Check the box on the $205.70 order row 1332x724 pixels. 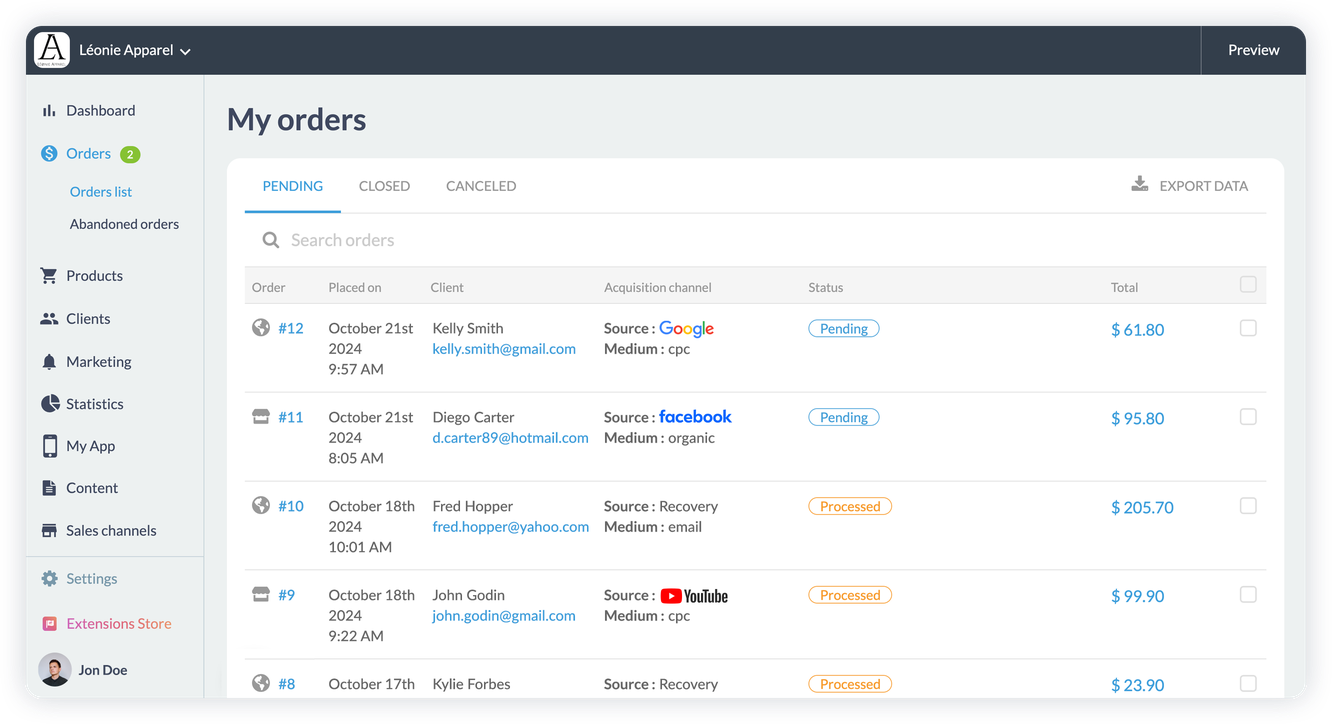click(x=1248, y=505)
